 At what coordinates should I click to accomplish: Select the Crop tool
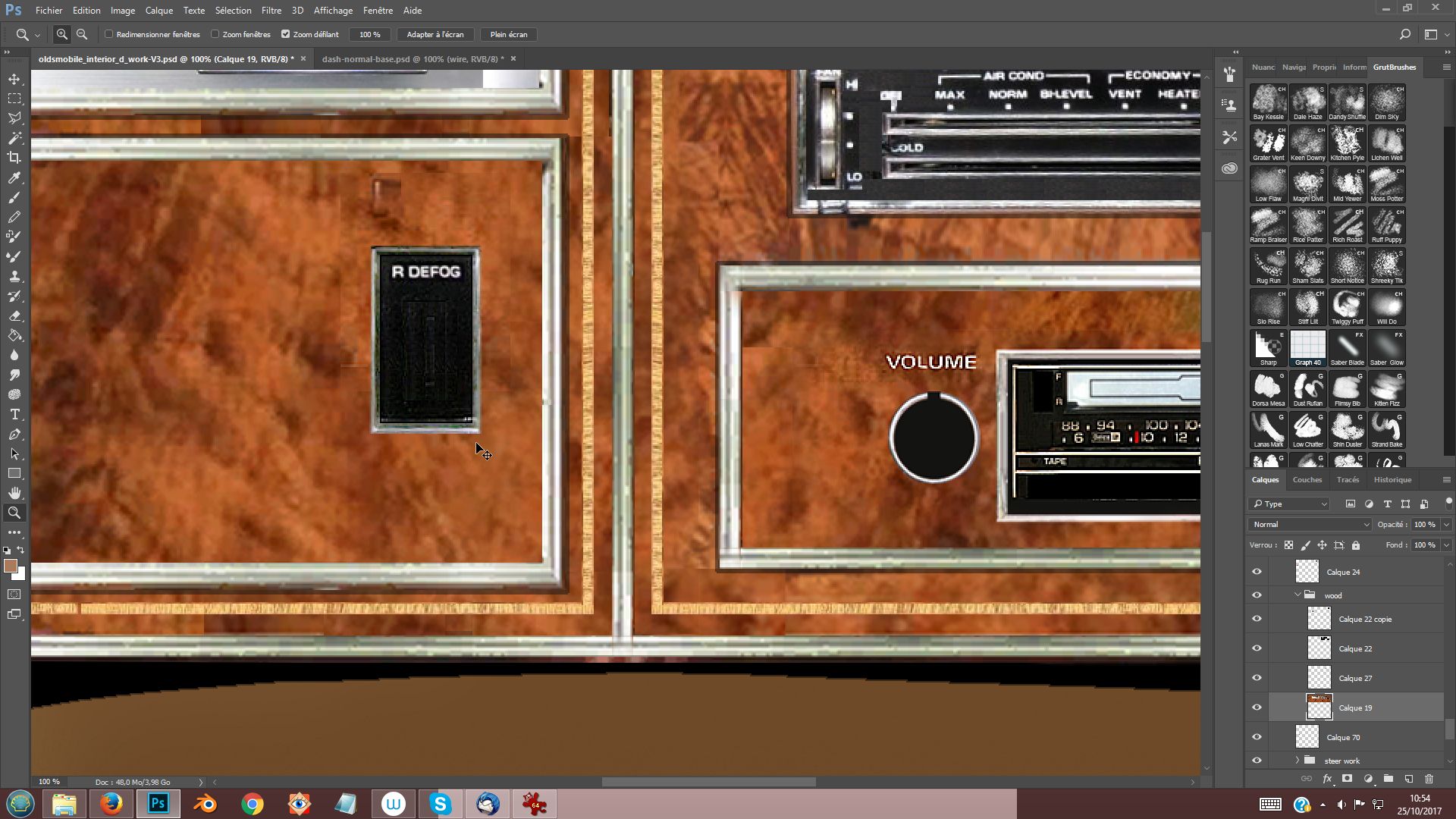pos(14,158)
